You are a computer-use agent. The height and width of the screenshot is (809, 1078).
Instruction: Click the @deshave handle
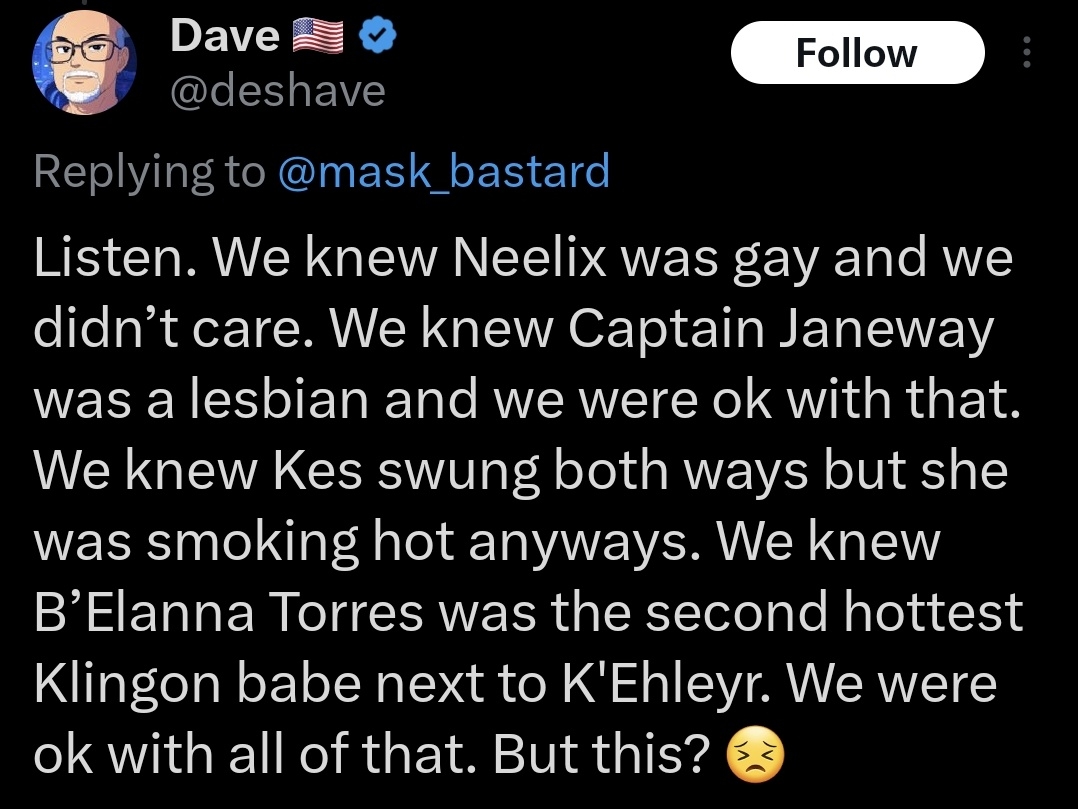pyautogui.click(x=278, y=92)
